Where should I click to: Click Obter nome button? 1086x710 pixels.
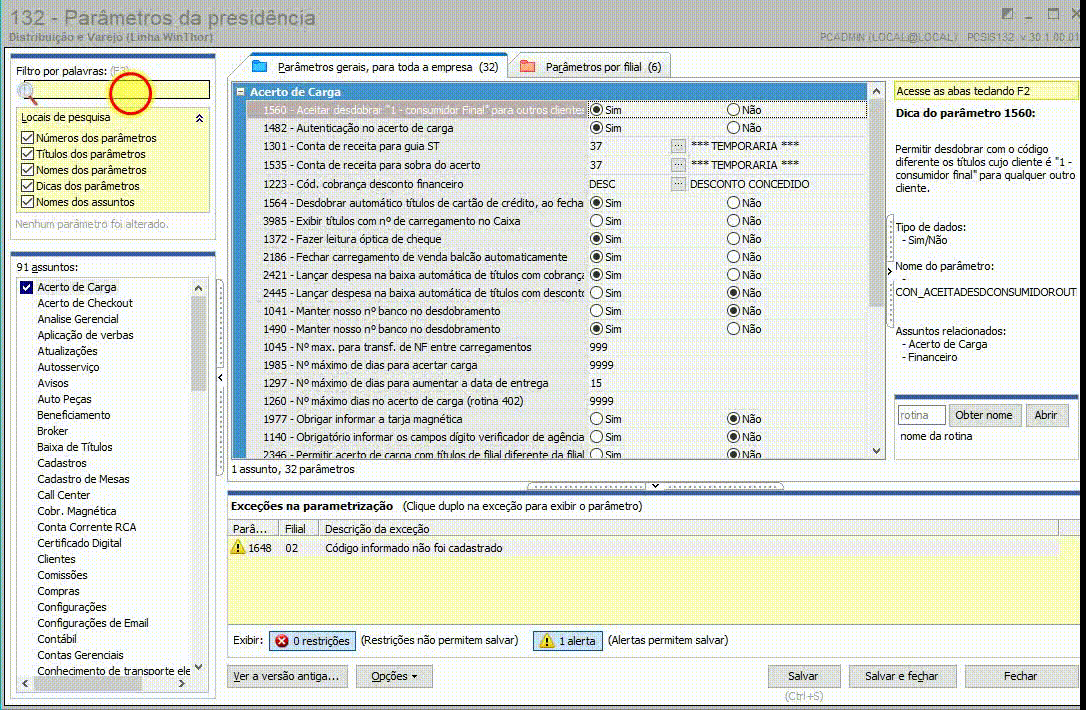pyautogui.click(x=984, y=415)
